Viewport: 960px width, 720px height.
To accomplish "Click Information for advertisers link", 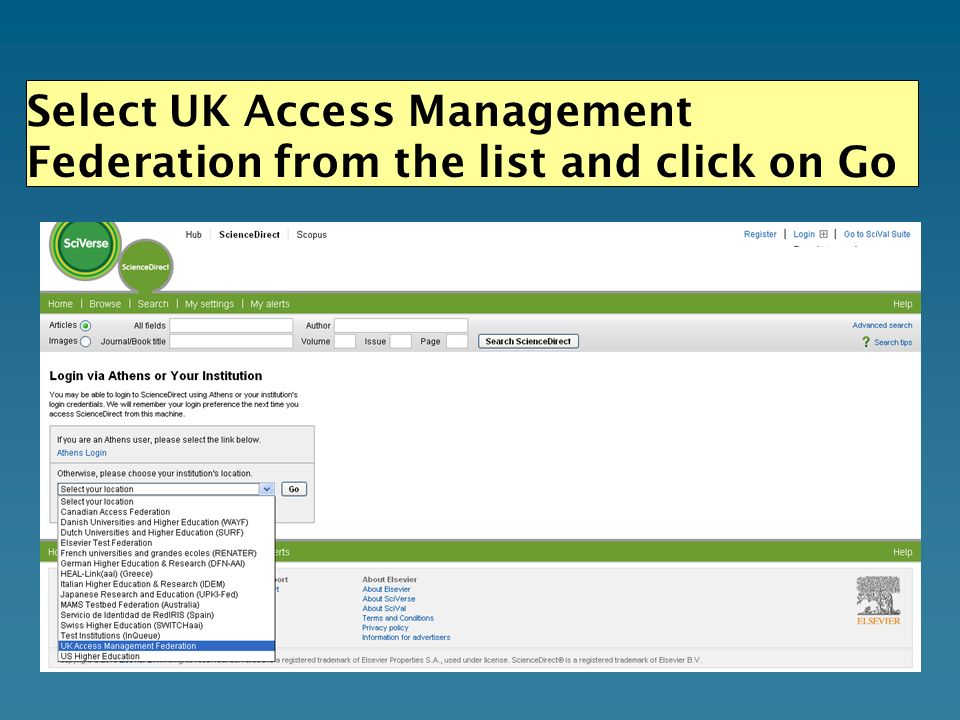I will point(405,637).
